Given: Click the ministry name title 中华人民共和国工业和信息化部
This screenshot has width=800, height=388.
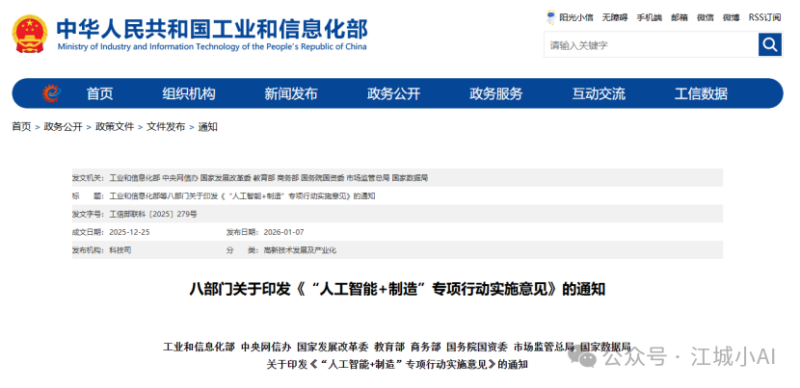Looking at the screenshot, I should (x=212, y=29).
